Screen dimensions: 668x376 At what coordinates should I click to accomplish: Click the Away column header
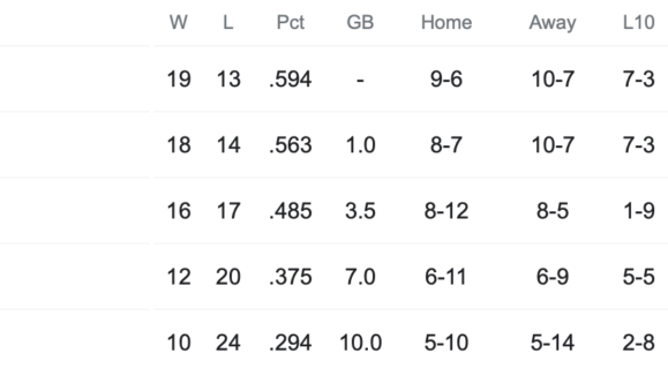point(553,23)
